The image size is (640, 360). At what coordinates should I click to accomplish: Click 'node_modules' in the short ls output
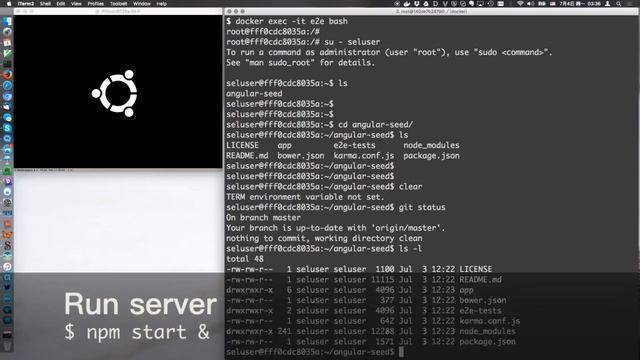[431, 145]
